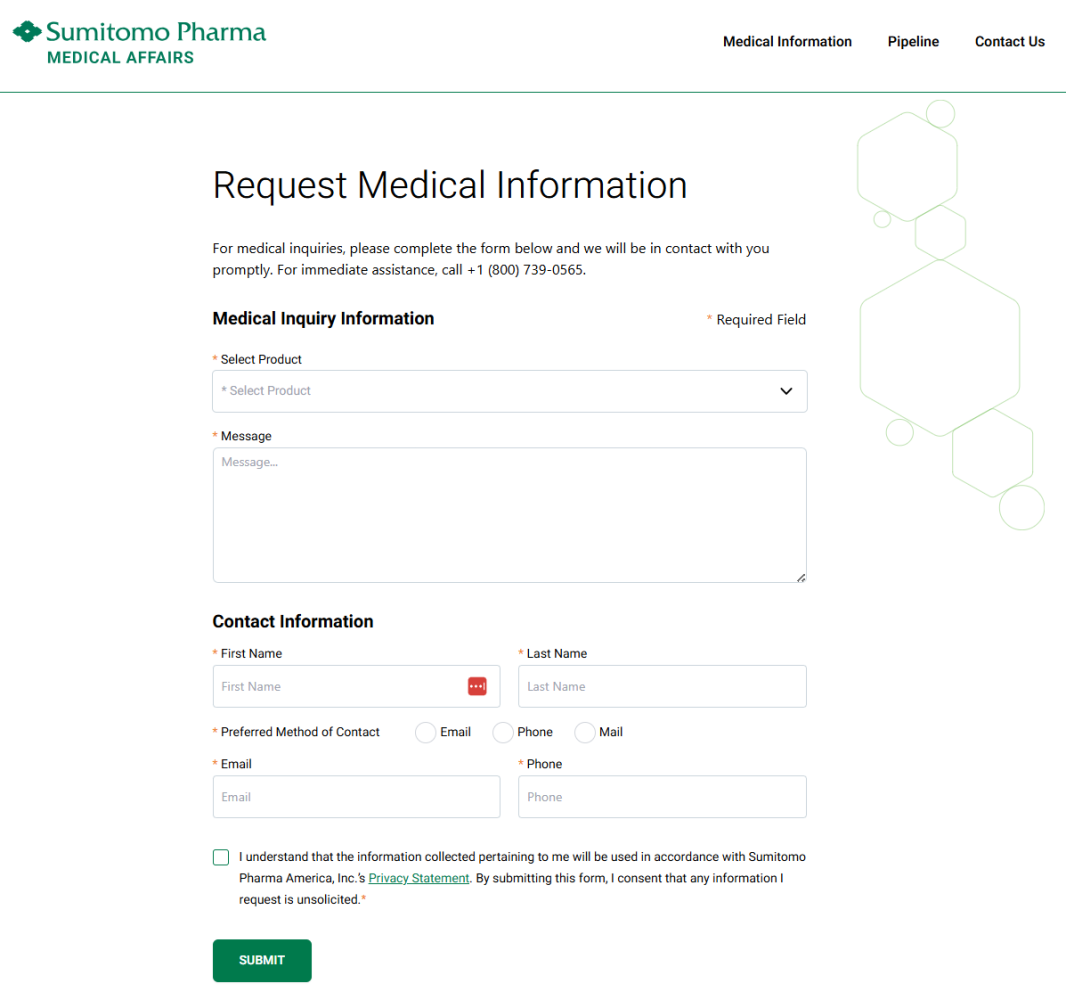Go to the Pipeline page
The image size is (1066, 1000).
coord(913,42)
